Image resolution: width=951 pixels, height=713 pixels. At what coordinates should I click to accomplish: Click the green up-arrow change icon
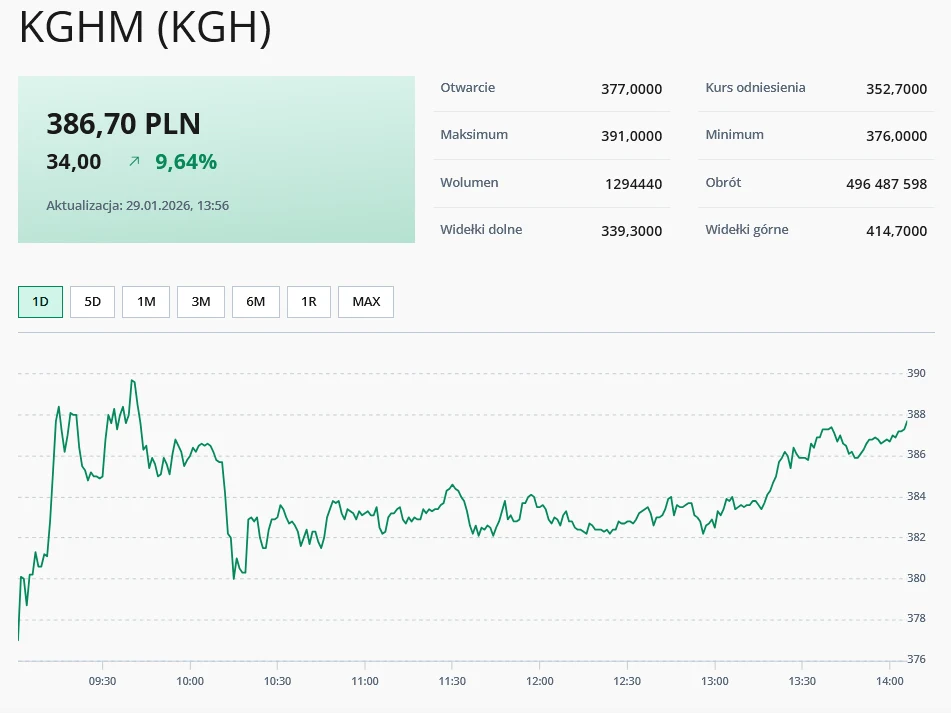(x=135, y=161)
